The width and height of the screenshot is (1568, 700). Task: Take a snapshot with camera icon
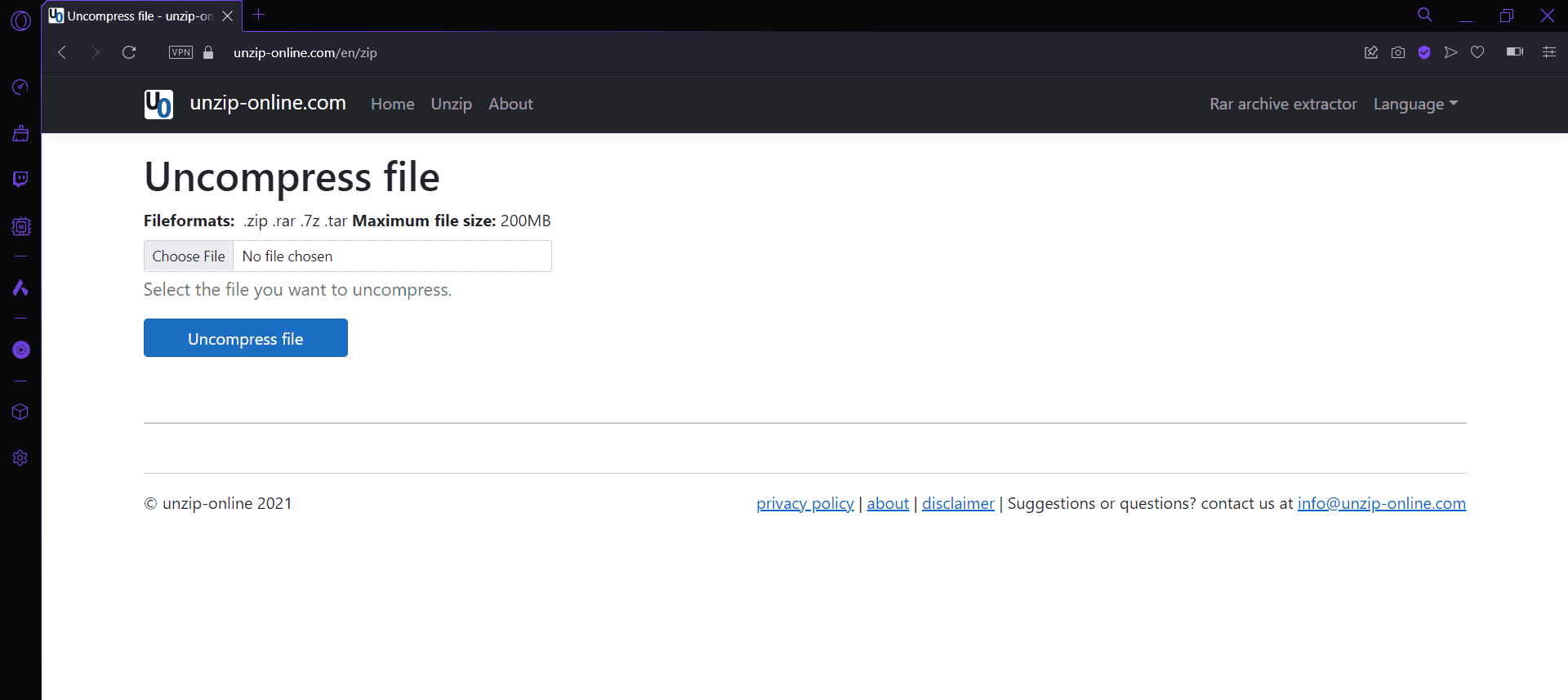pyautogui.click(x=1398, y=52)
